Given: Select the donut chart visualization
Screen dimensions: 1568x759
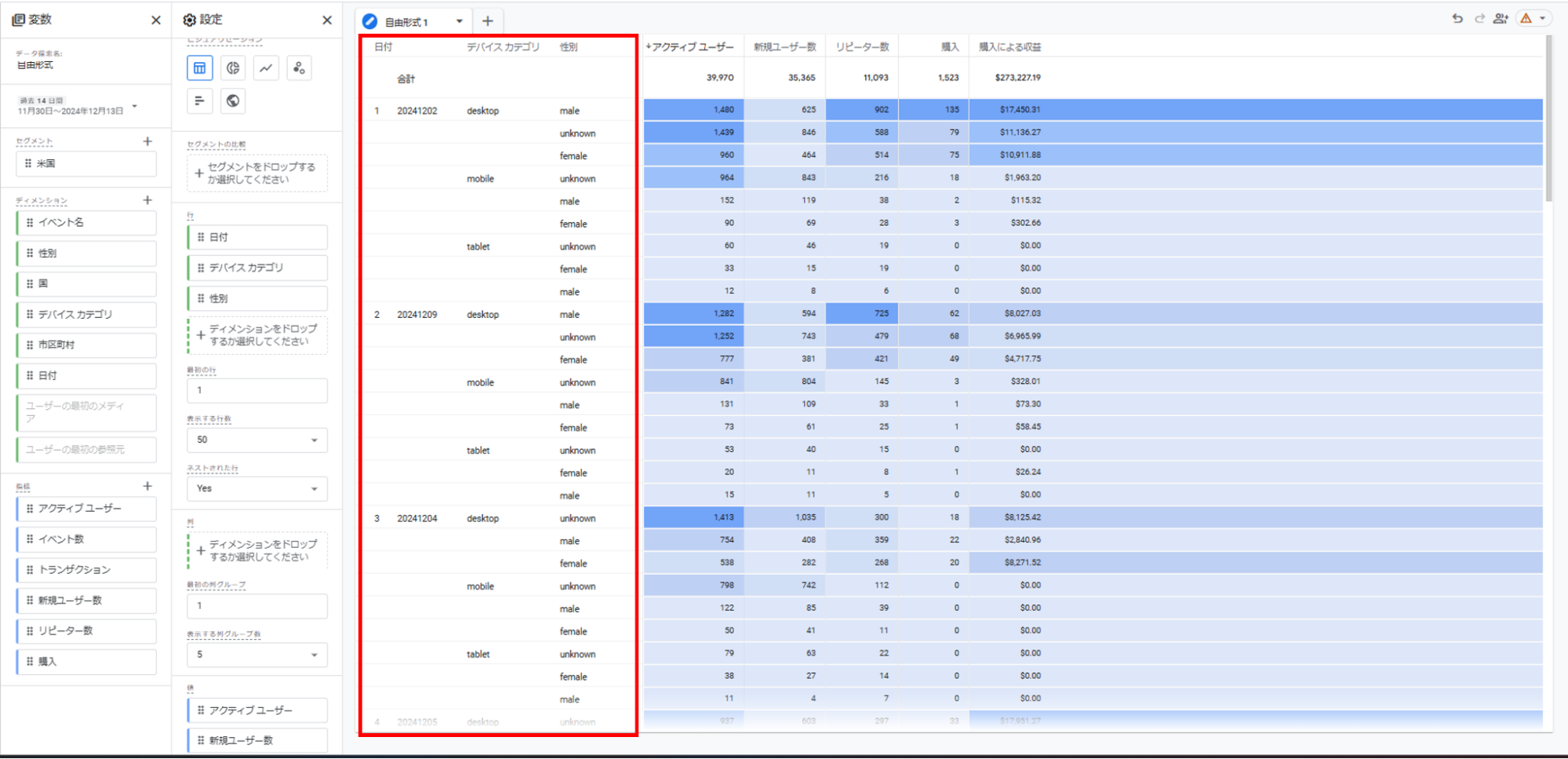Looking at the screenshot, I should 233,68.
